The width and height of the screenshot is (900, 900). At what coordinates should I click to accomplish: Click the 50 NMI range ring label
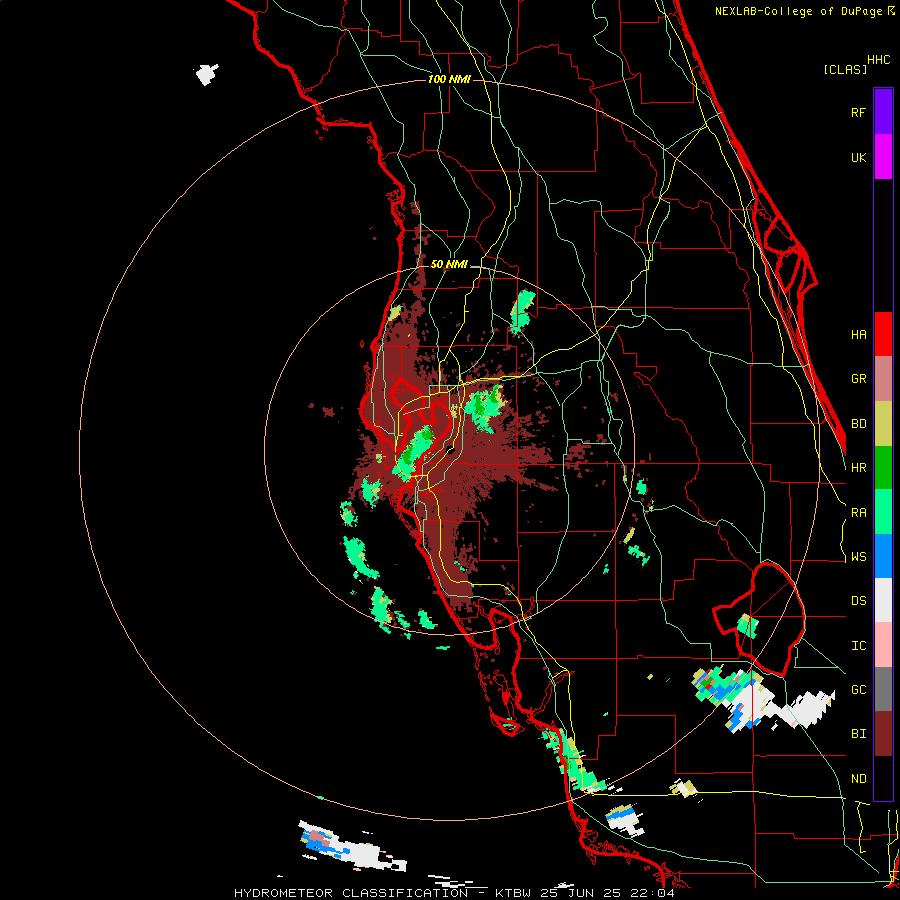click(x=449, y=264)
